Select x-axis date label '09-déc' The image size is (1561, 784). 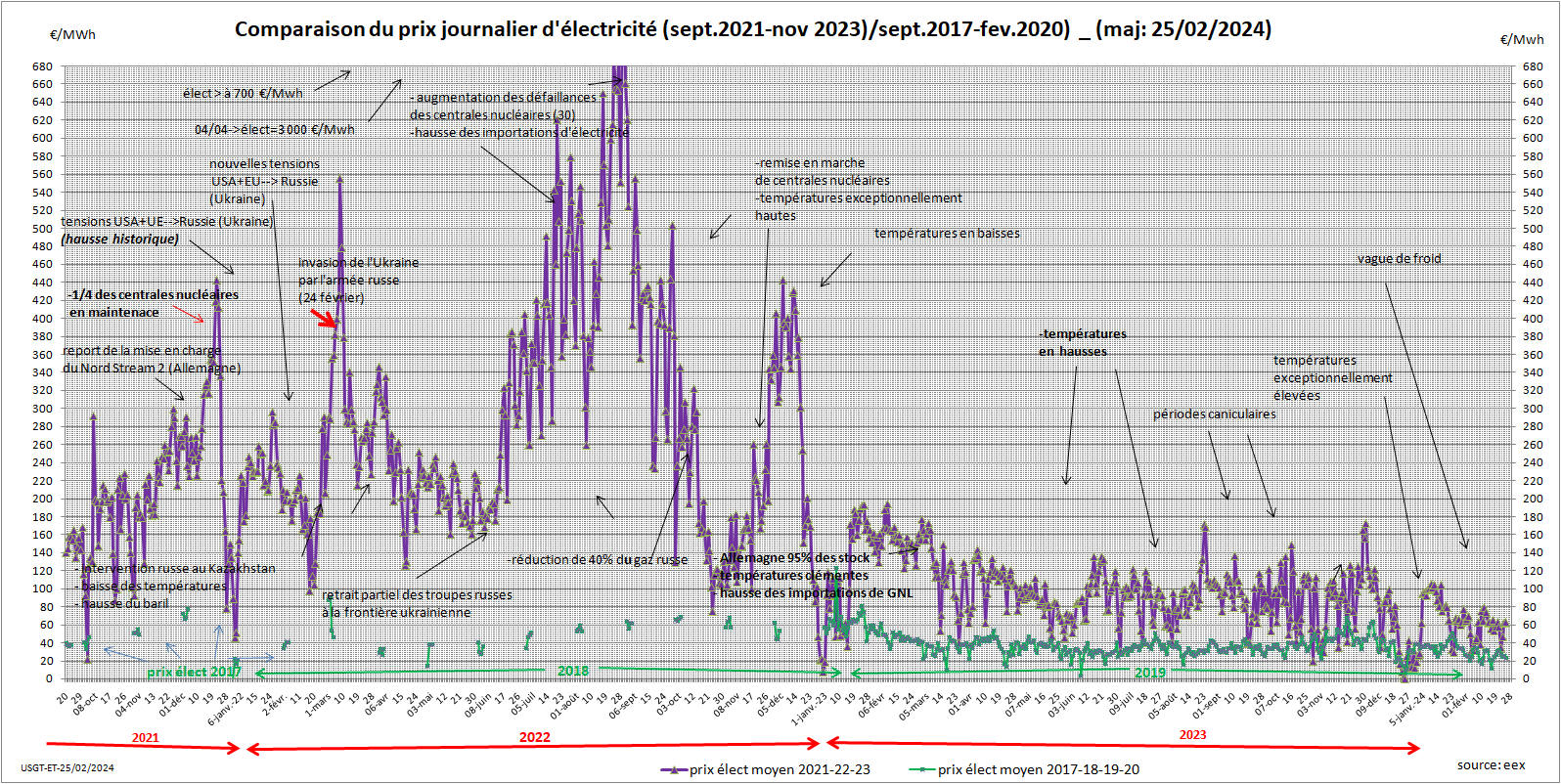click(x=1367, y=704)
